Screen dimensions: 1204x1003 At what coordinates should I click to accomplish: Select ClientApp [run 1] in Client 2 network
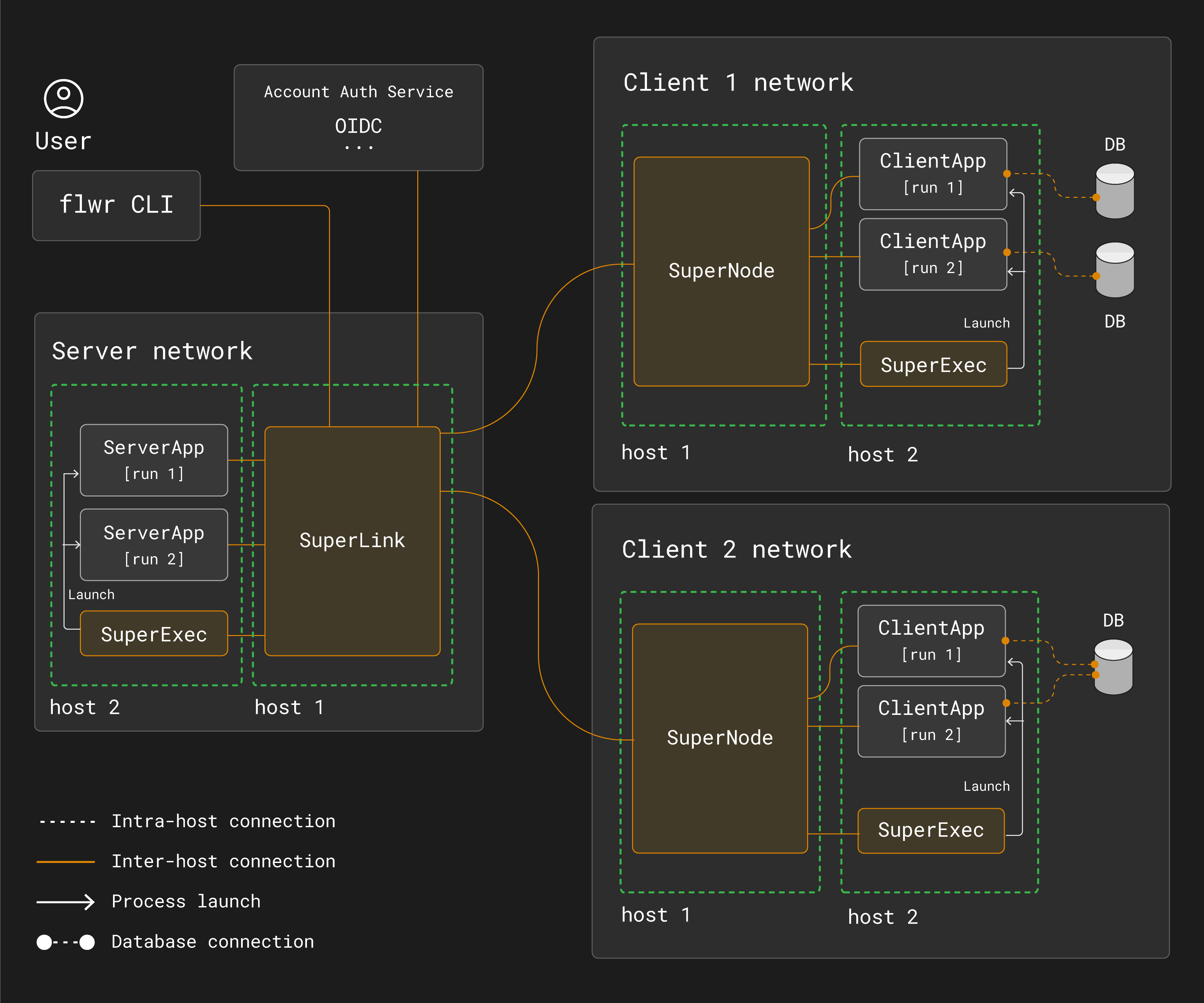931,641
